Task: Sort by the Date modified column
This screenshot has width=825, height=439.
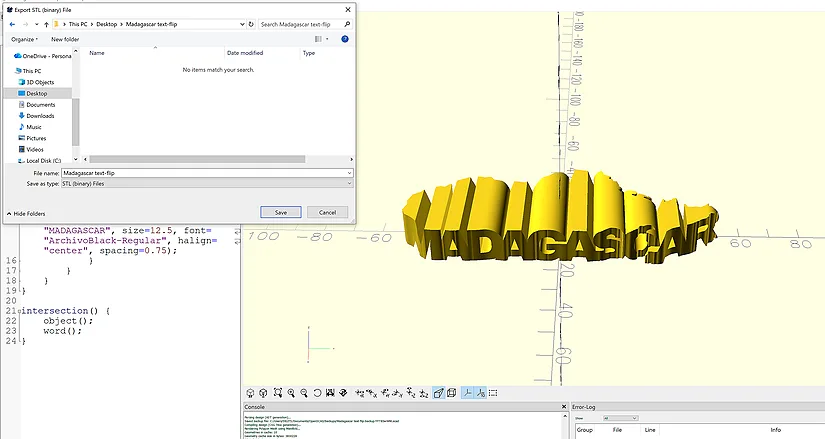Action: click(x=245, y=53)
